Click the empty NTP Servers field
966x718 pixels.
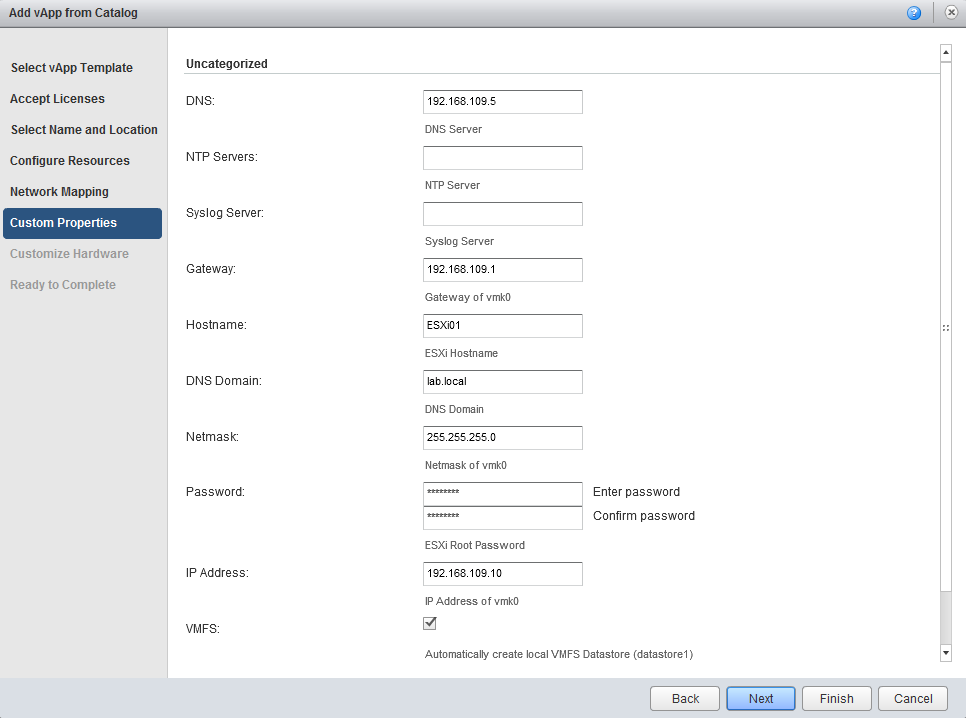click(502, 158)
